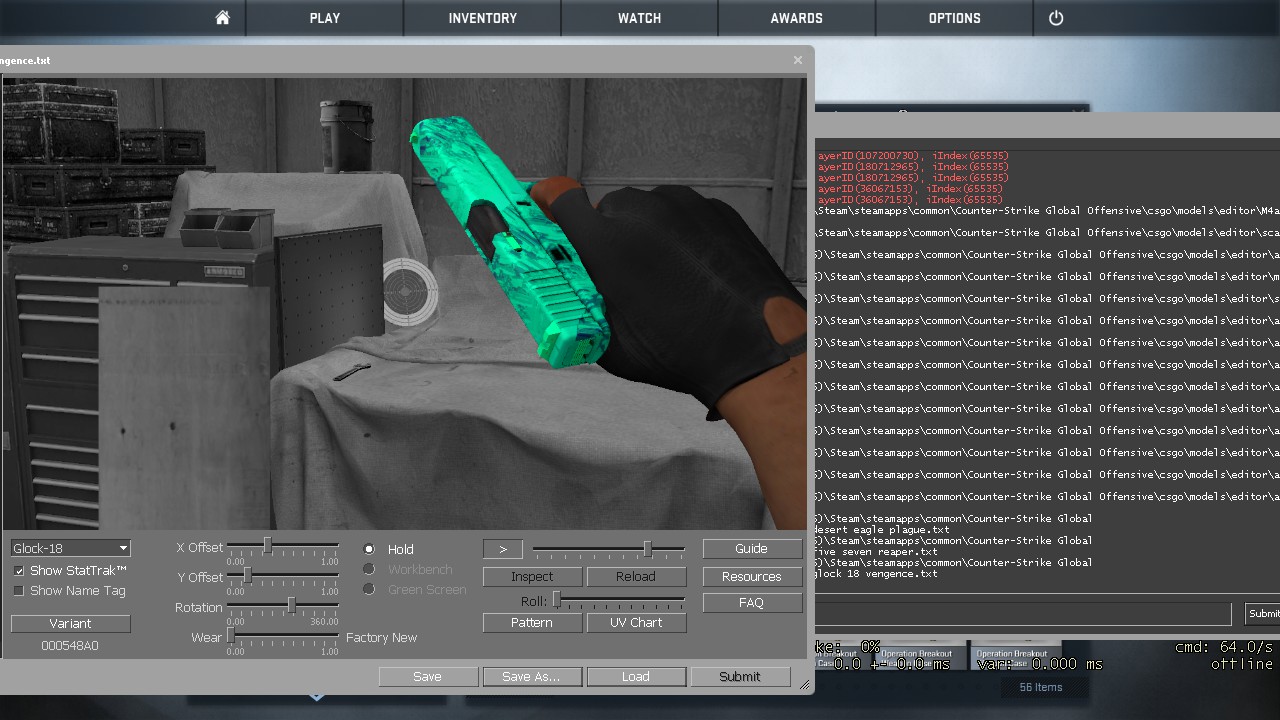Click the animation timeline slider beside play
The width and height of the screenshot is (1280, 720).
pos(609,549)
